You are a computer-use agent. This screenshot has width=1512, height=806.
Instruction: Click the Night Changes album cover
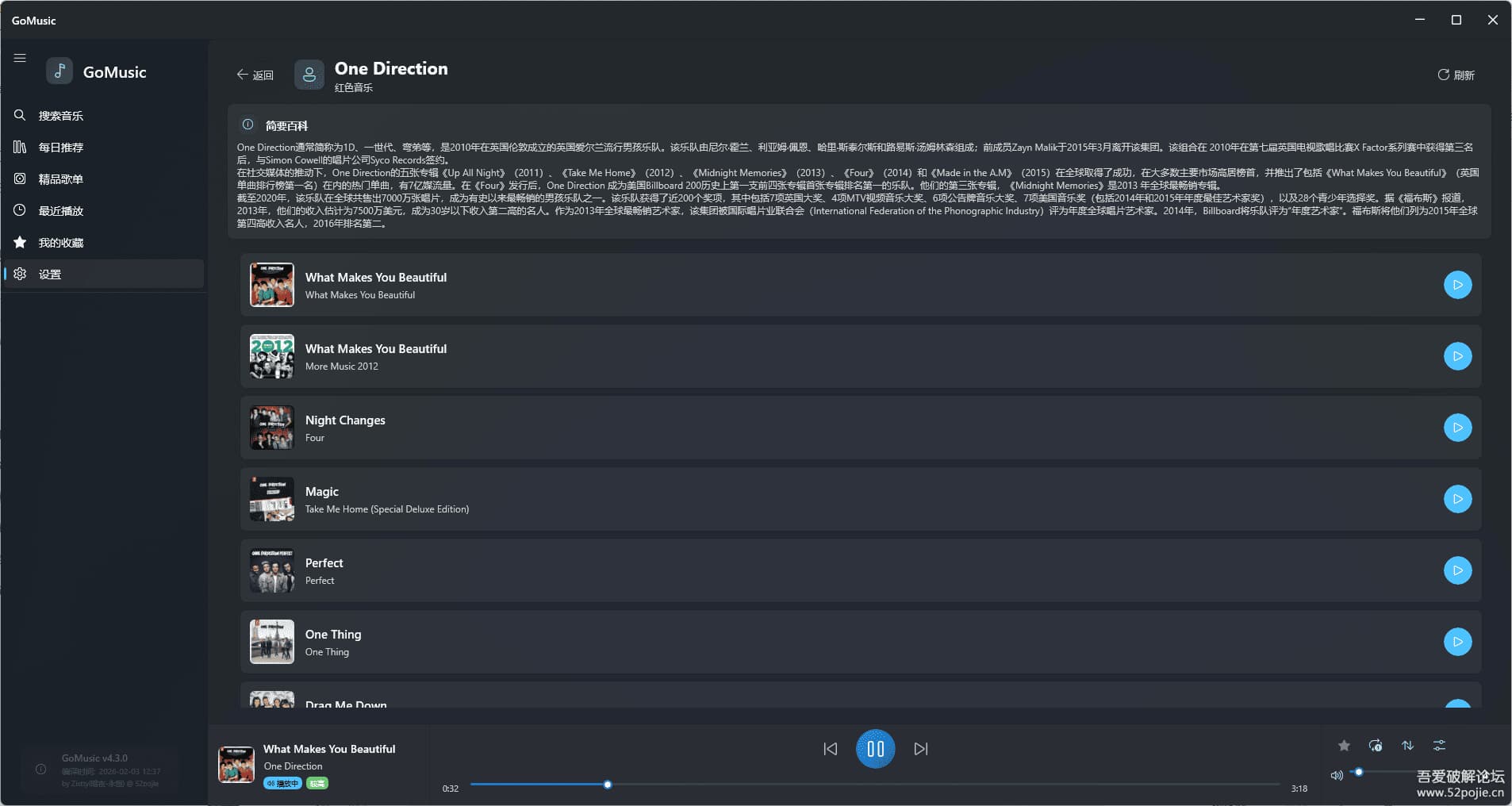(272, 428)
